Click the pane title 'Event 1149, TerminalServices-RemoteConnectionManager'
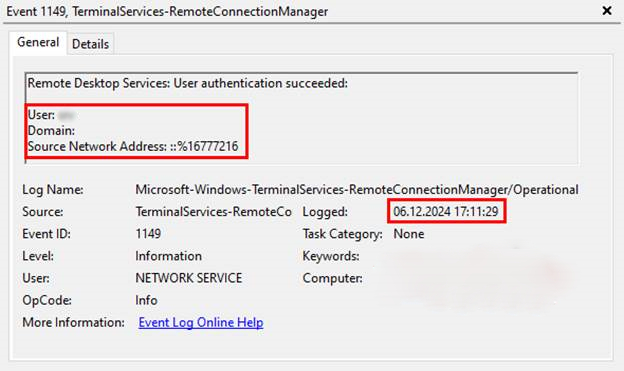Viewport: 624px width, 371px height. tap(167, 12)
